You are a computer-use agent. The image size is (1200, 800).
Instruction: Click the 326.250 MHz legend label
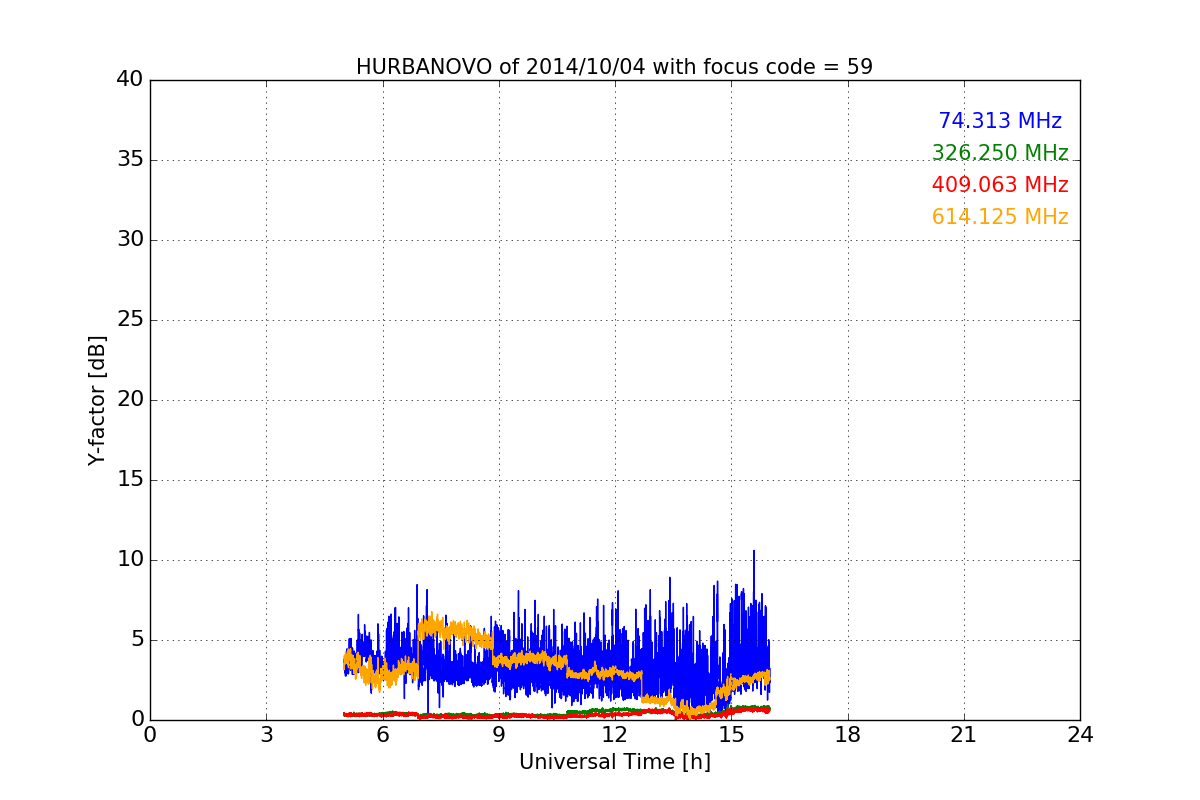coord(1000,153)
